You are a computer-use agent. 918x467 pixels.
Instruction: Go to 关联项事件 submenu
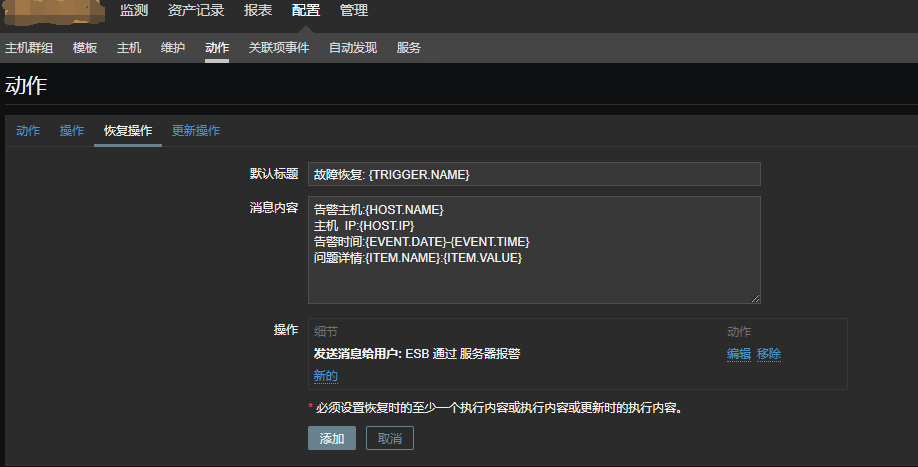coord(279,48)
